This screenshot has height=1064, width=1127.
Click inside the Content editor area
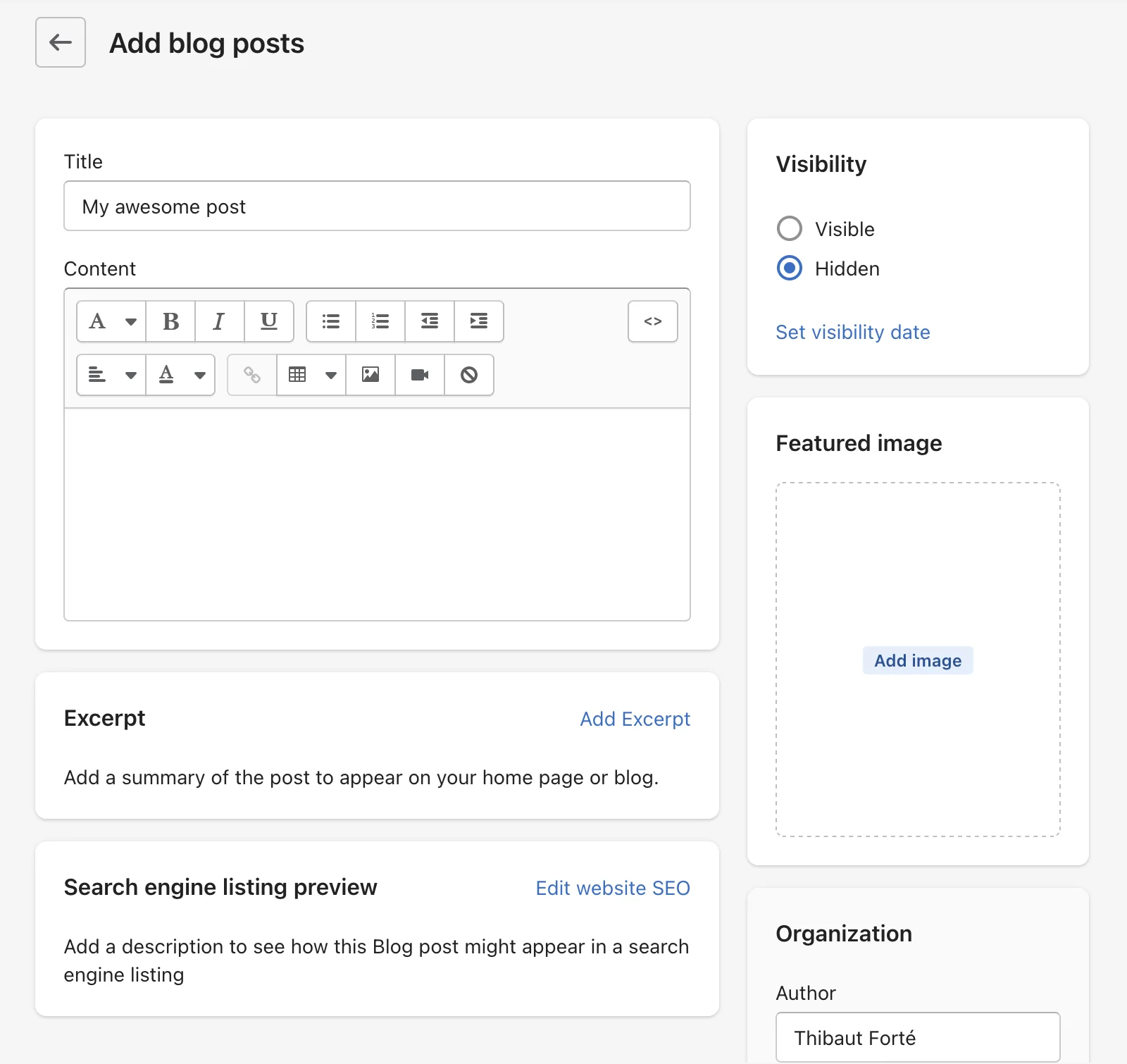[x=377, y=514]
